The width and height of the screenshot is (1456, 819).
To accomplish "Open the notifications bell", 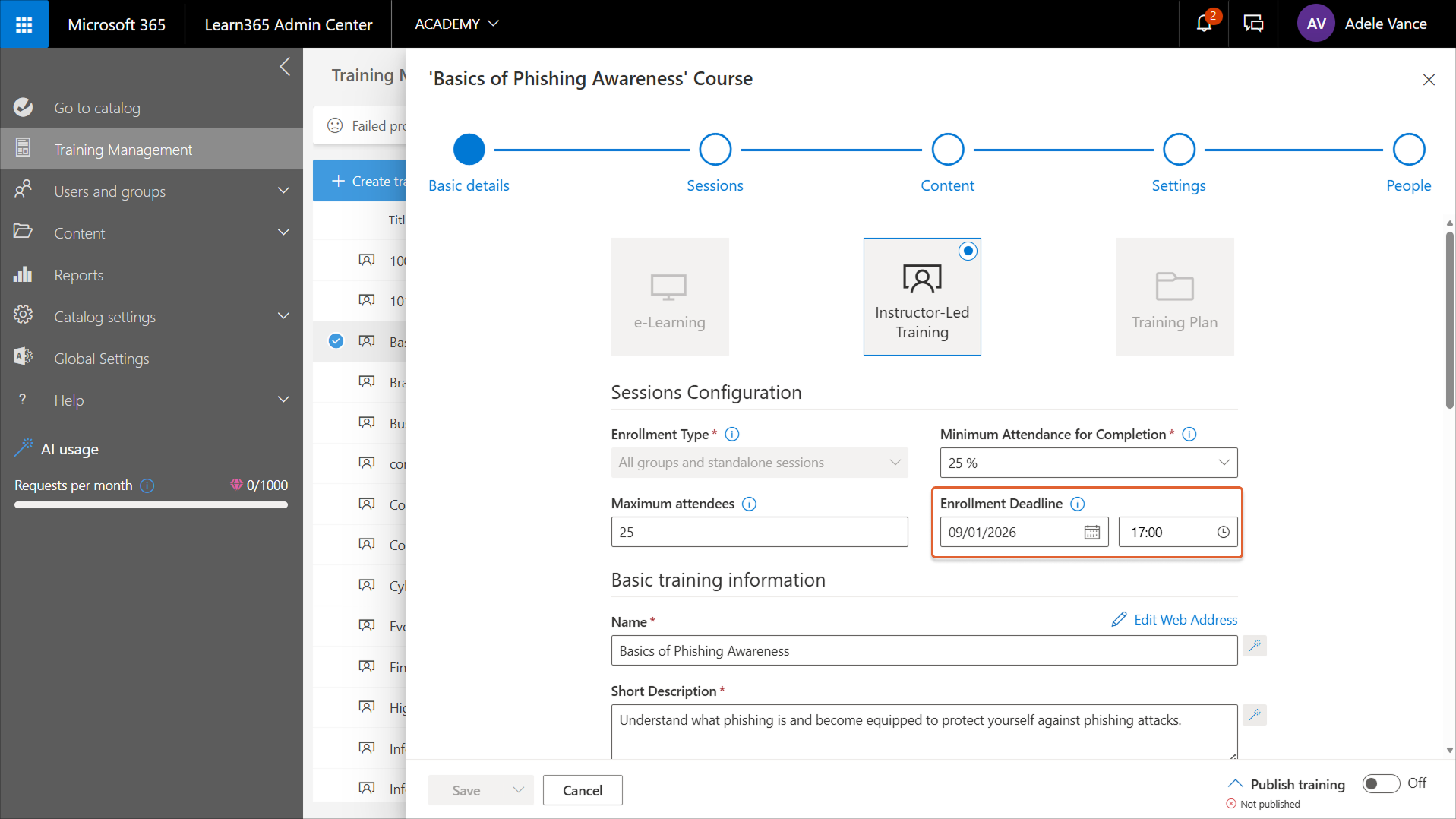I will [1204, 24].
